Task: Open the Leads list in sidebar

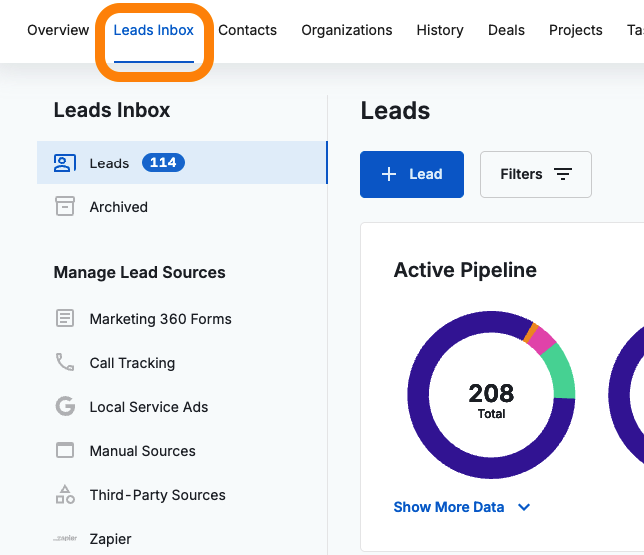Action: tap(182, 163)
